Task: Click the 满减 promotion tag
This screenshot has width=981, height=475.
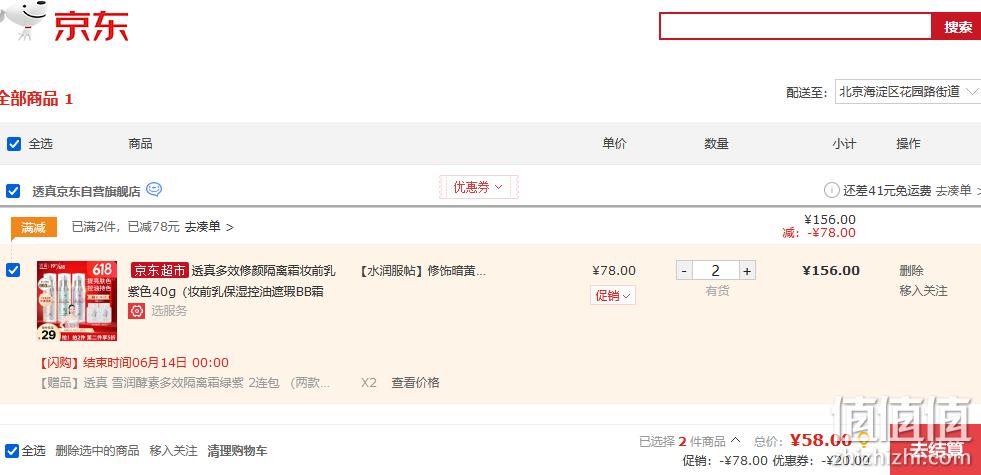Action: coord(34,227)
